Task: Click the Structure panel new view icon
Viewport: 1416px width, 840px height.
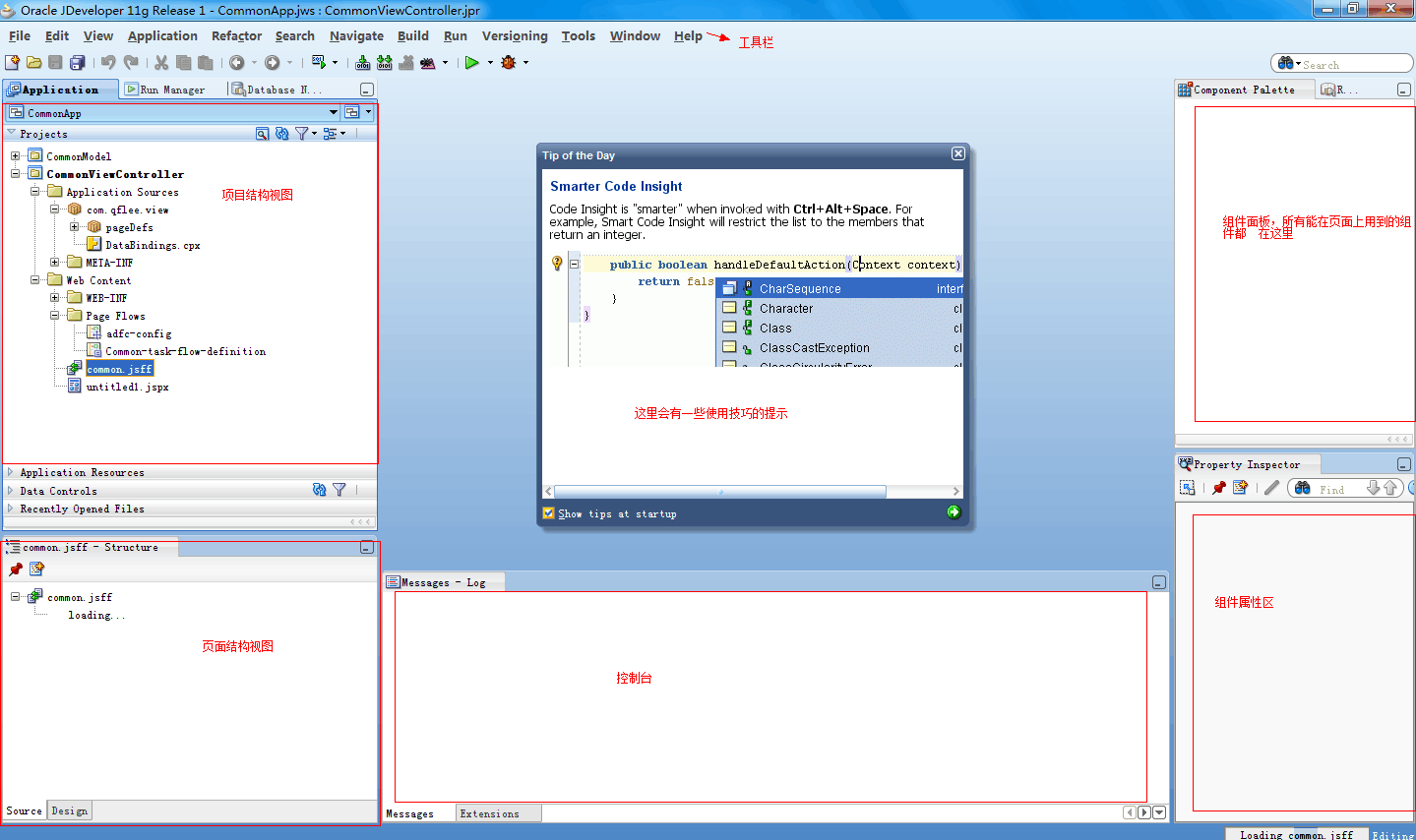Action: pos(36,570)
